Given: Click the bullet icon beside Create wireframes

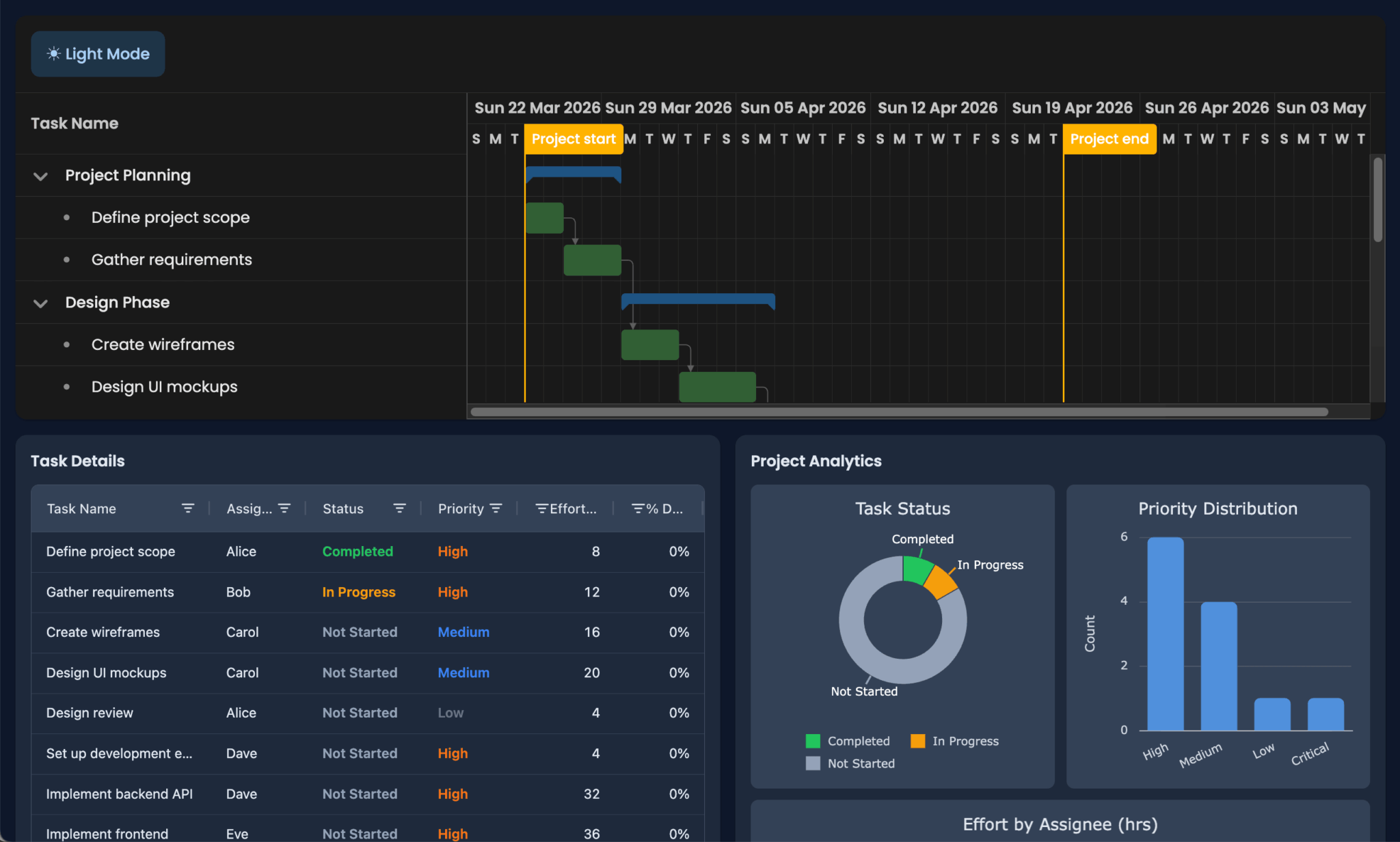Looking at the screenshot, I should point(66,344).
